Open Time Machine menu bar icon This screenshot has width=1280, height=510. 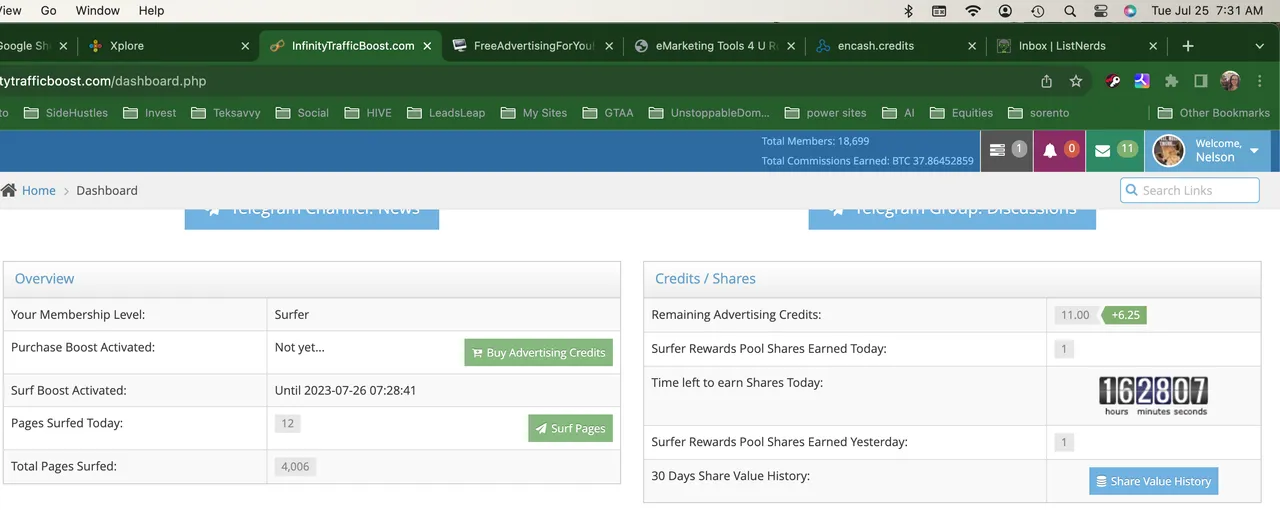[1038, 11]
